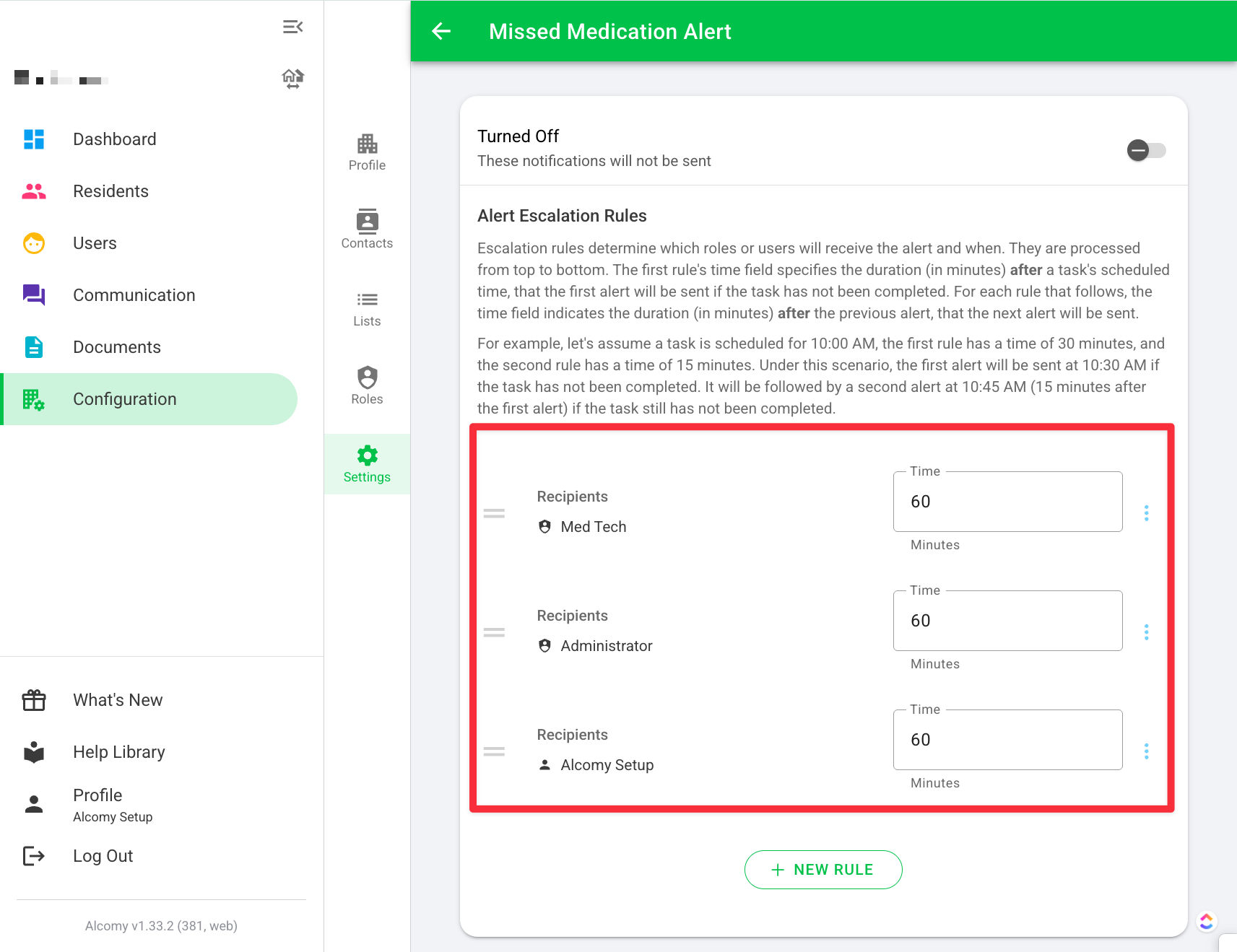Open Communication in the sidebar
The image size is (1237, 952).
point(149,295)
